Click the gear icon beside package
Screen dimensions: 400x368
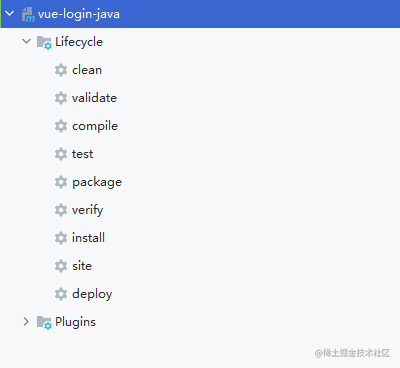[x=61, y=182]
